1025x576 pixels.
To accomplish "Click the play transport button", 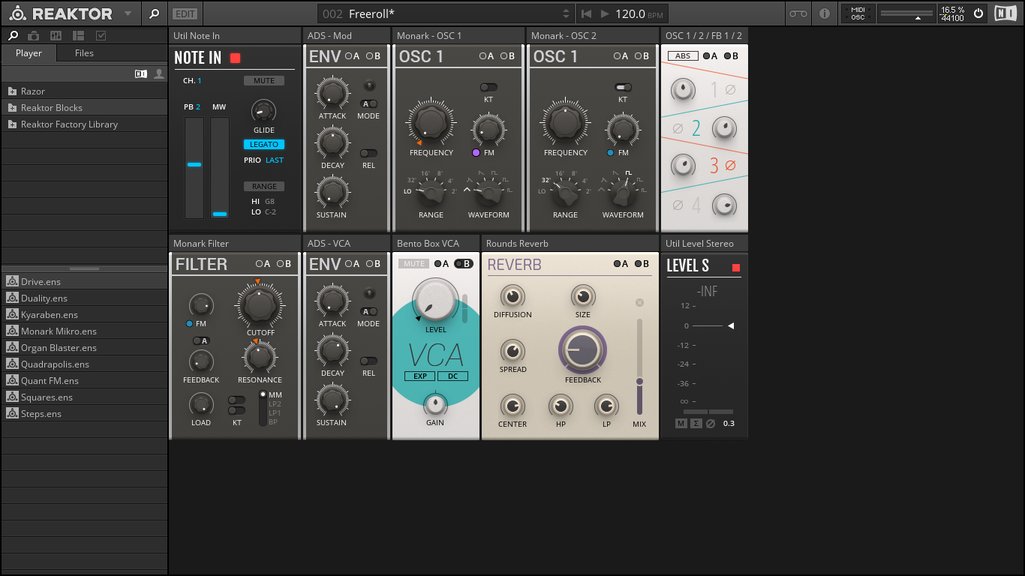I will (605, 13).
